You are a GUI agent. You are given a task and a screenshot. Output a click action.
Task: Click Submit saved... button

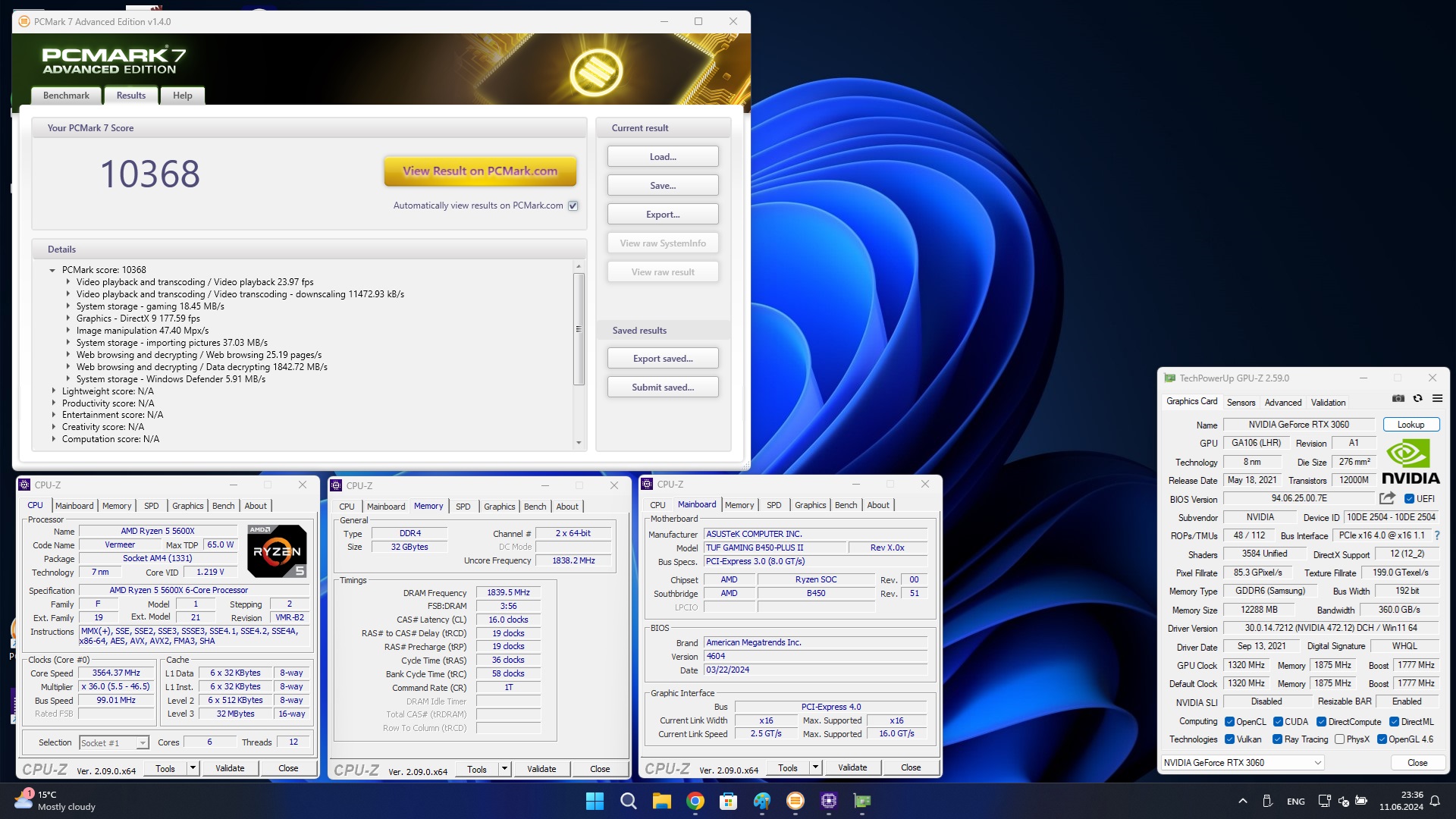(x=663, y=388)
